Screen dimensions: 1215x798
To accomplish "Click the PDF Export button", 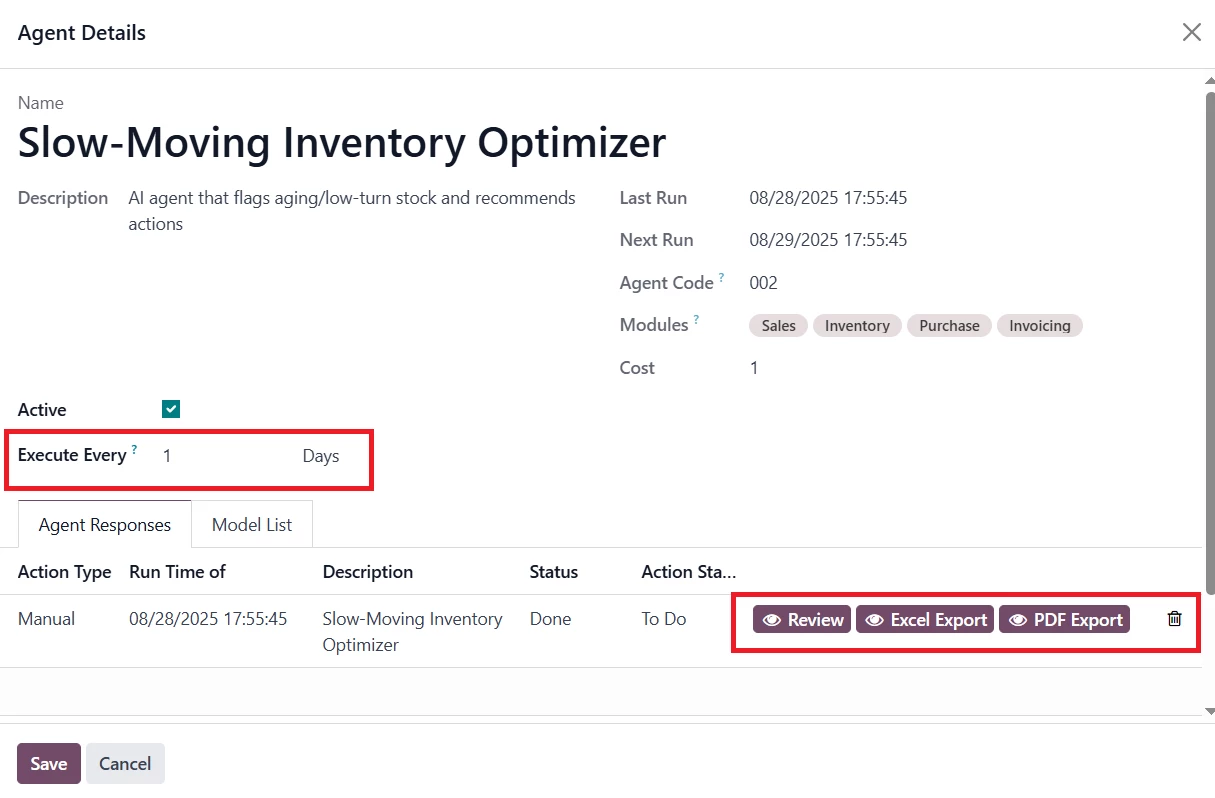I will coord(1065,620).
